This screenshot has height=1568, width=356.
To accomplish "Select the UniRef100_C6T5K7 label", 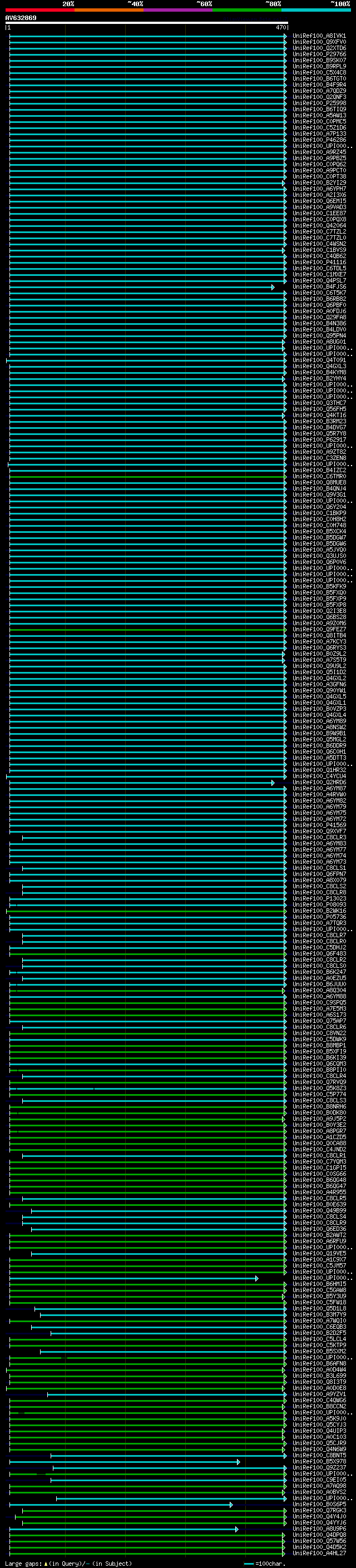I will [x=319, y=293].
